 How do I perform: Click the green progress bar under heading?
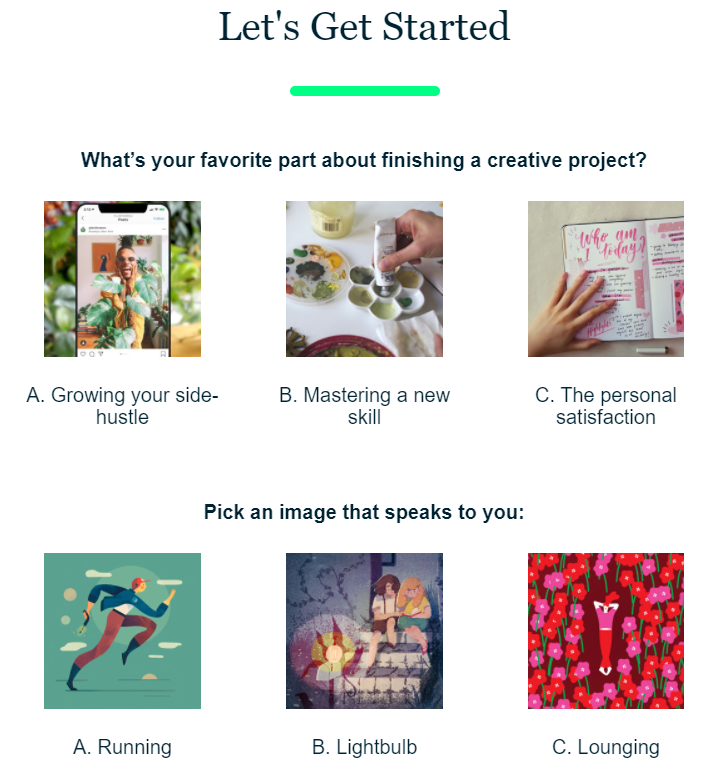coord(364,91)
